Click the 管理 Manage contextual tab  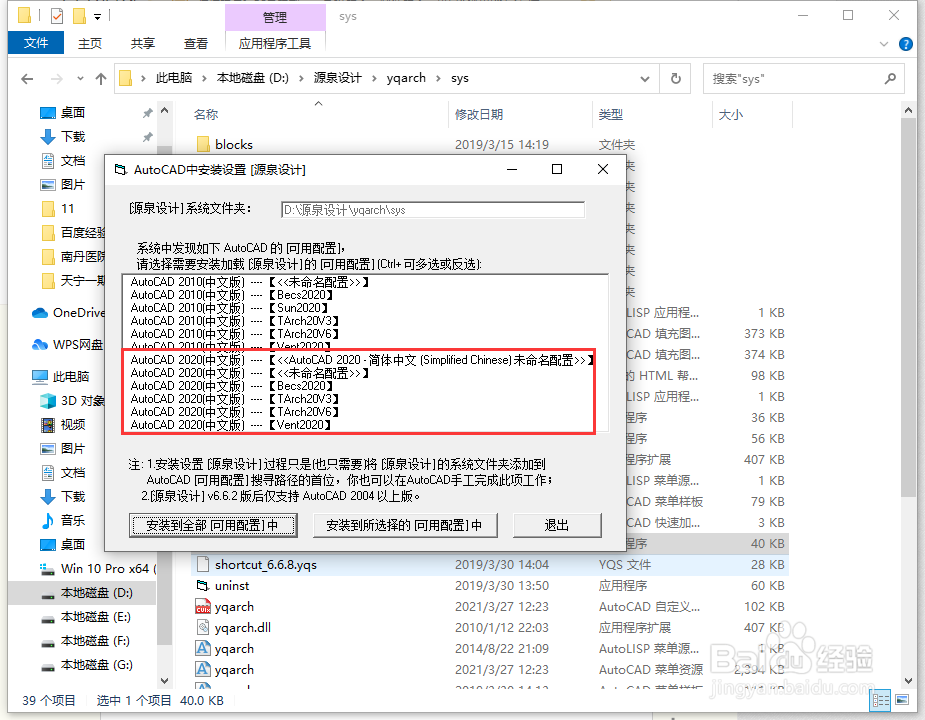[275, 18]
